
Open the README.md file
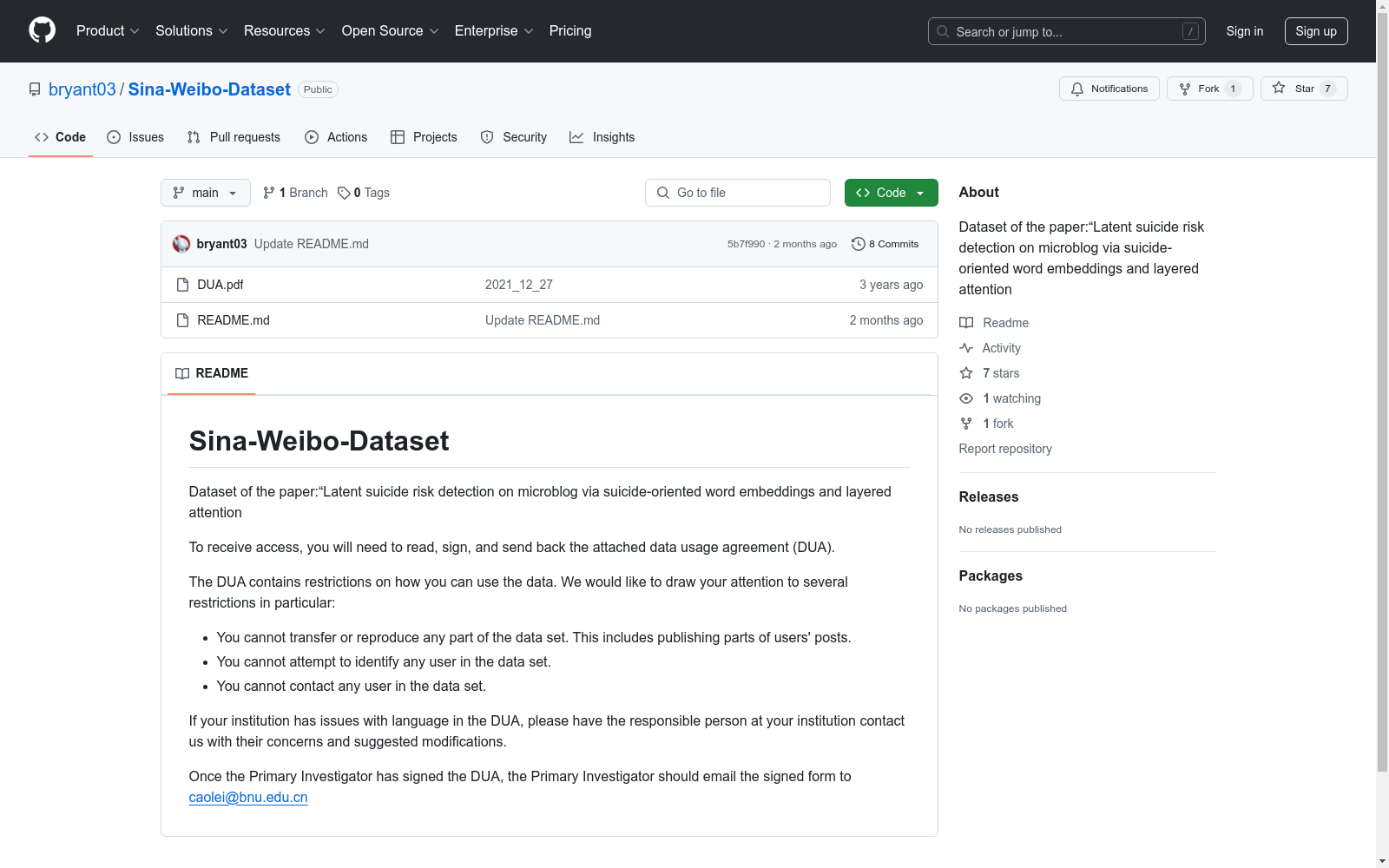click(x=234, y=320)
